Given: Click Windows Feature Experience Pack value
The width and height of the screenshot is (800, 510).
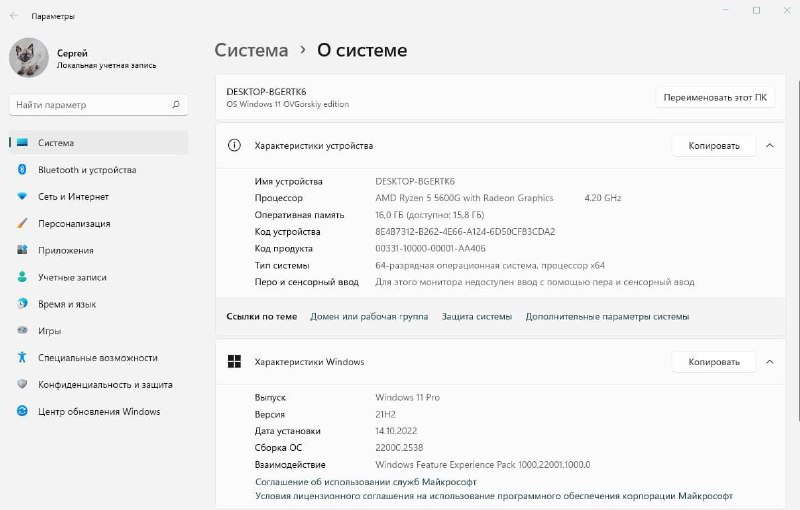Looking at the screenshot, I should click(483, 465).
